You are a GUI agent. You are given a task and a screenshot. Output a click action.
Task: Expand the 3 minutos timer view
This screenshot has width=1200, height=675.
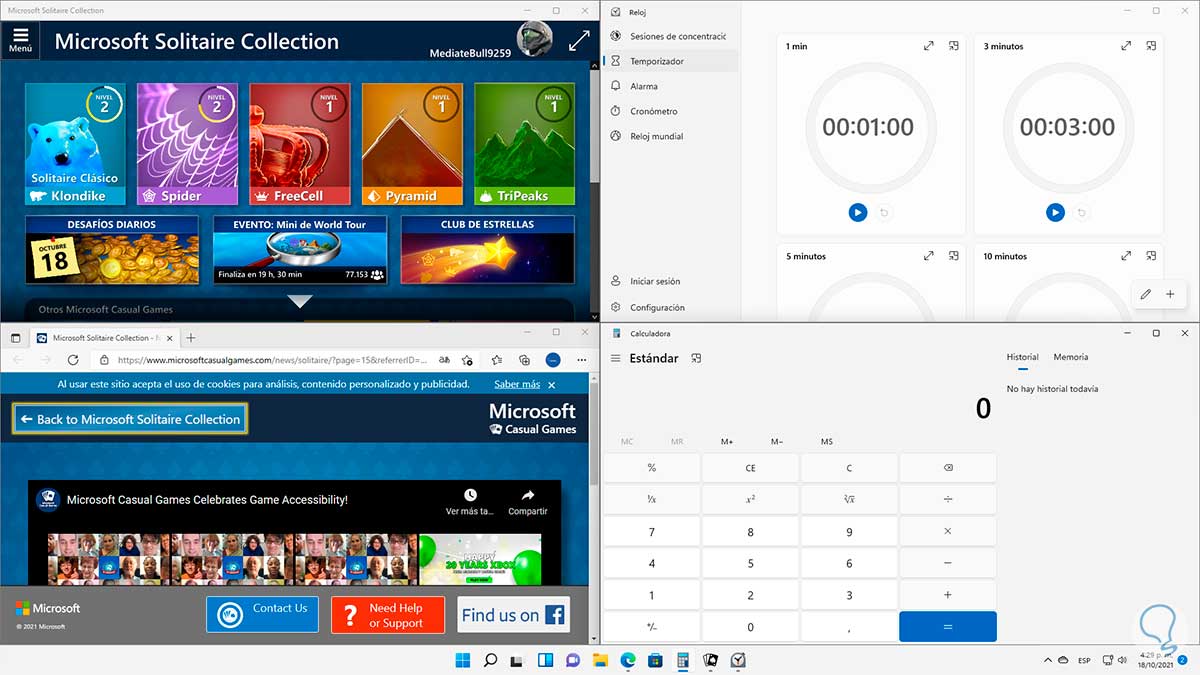1127,46
